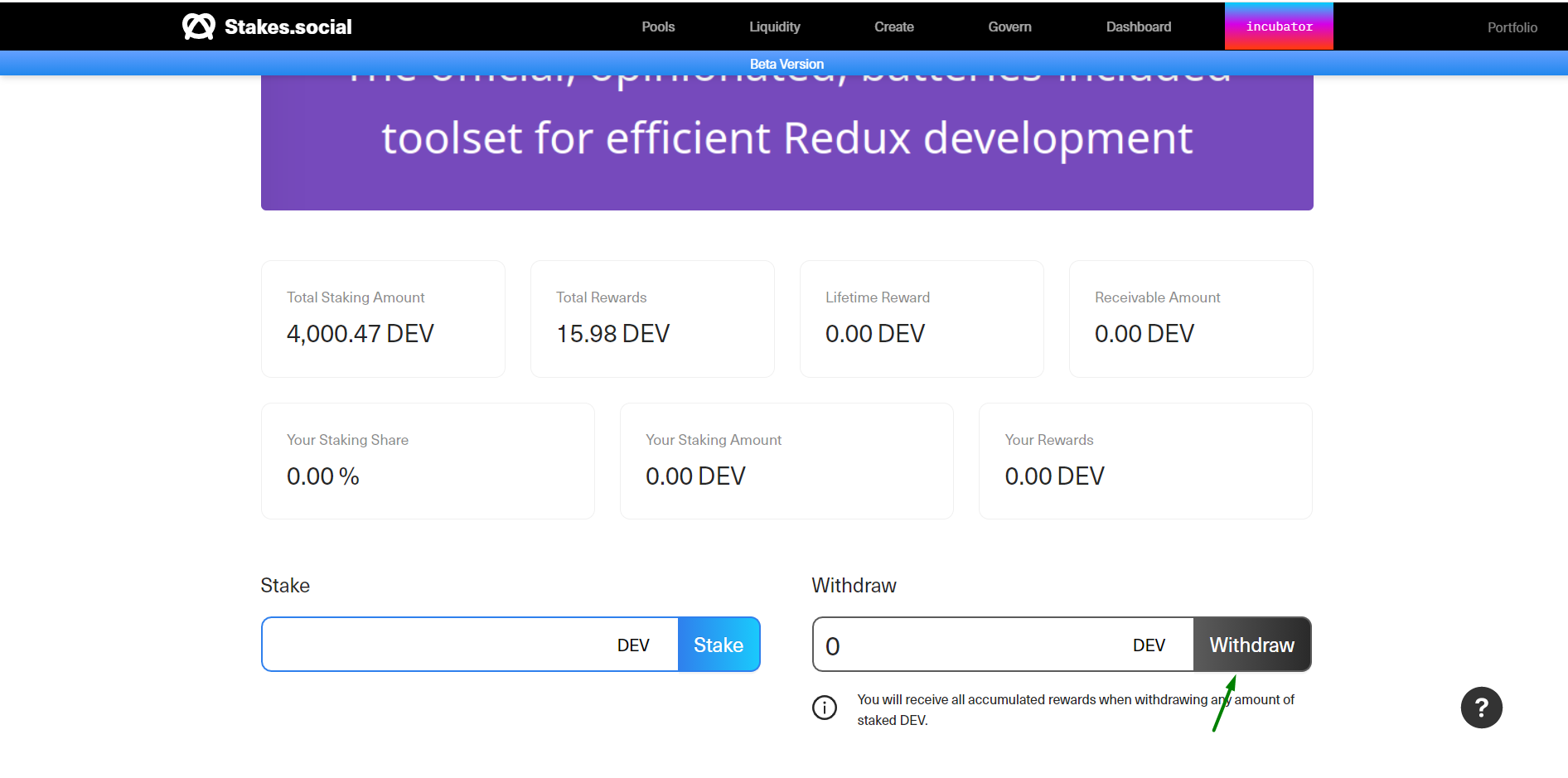Click the info icon beside withdraw note
Screen dimensions: 1568x778
click(825, 708)
